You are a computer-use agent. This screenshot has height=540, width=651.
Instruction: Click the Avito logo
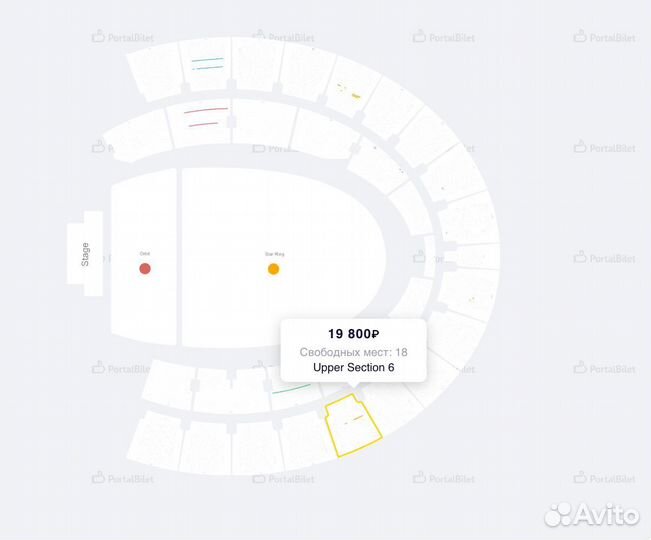point(591,513)
